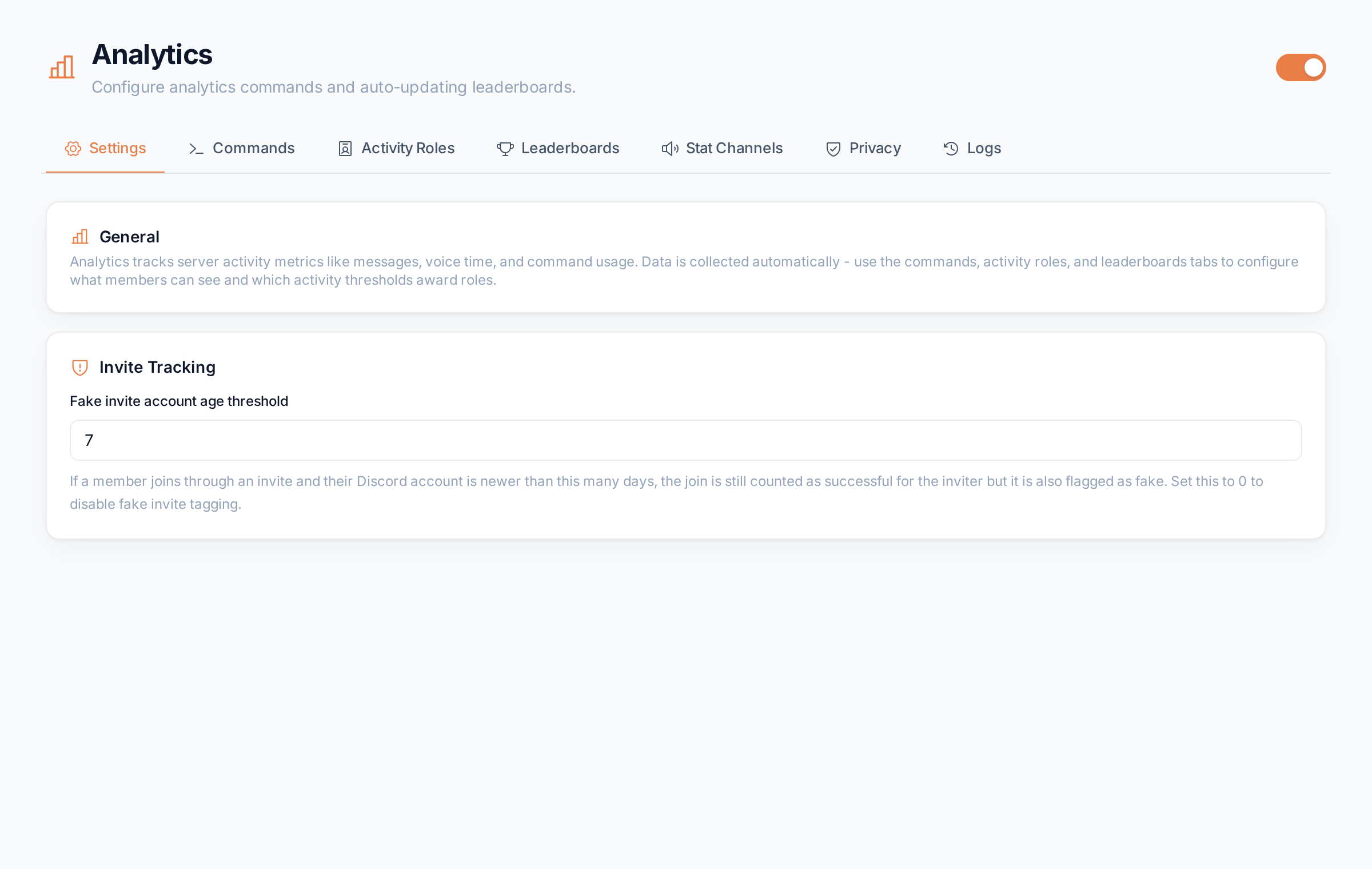Click the 'Configure analytics commands' subtitle
The height and width of the screenshot is (869, 1372).
click(x=333, y=87)
